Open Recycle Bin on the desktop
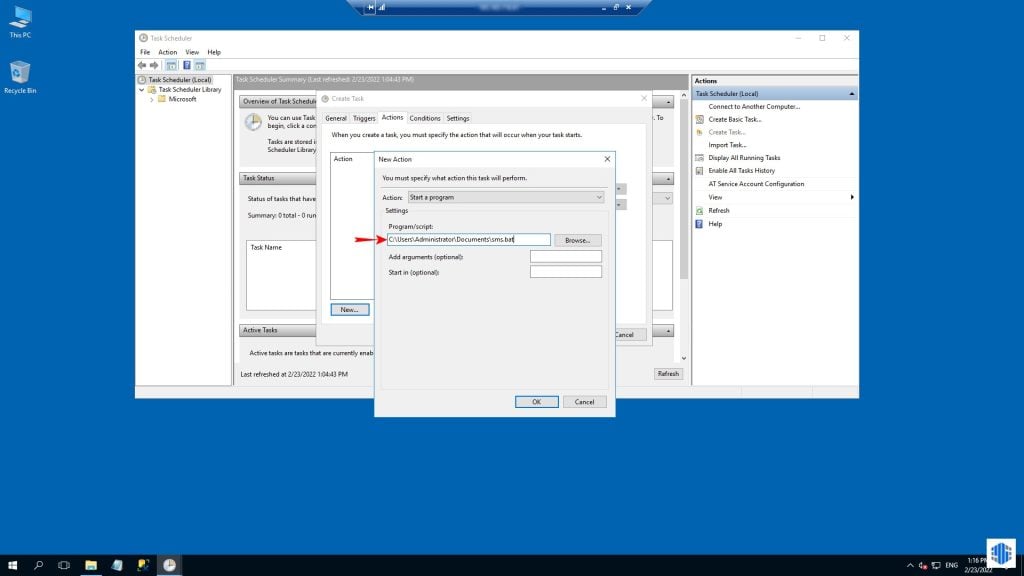 [x=20, y=72]
